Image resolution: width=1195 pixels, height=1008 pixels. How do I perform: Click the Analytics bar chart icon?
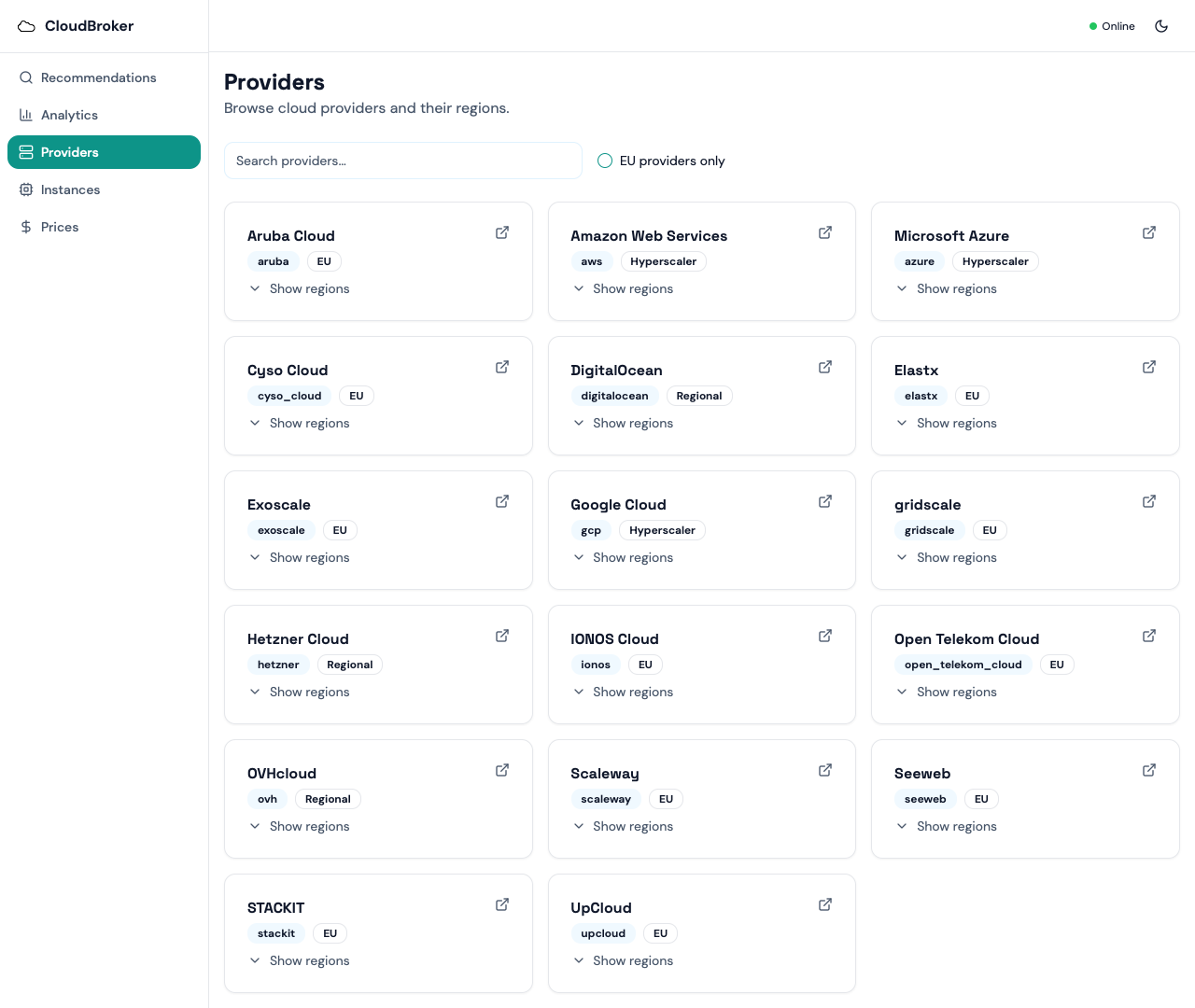26,115
